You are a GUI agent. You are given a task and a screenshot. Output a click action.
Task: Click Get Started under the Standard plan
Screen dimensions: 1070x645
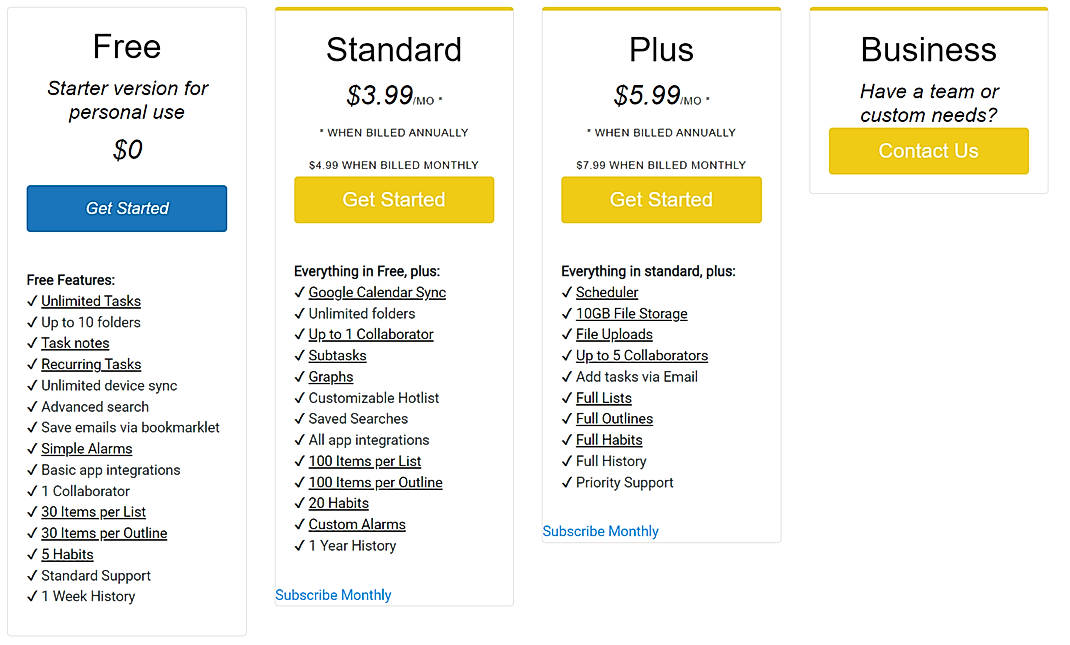click(x=393, y=200)
